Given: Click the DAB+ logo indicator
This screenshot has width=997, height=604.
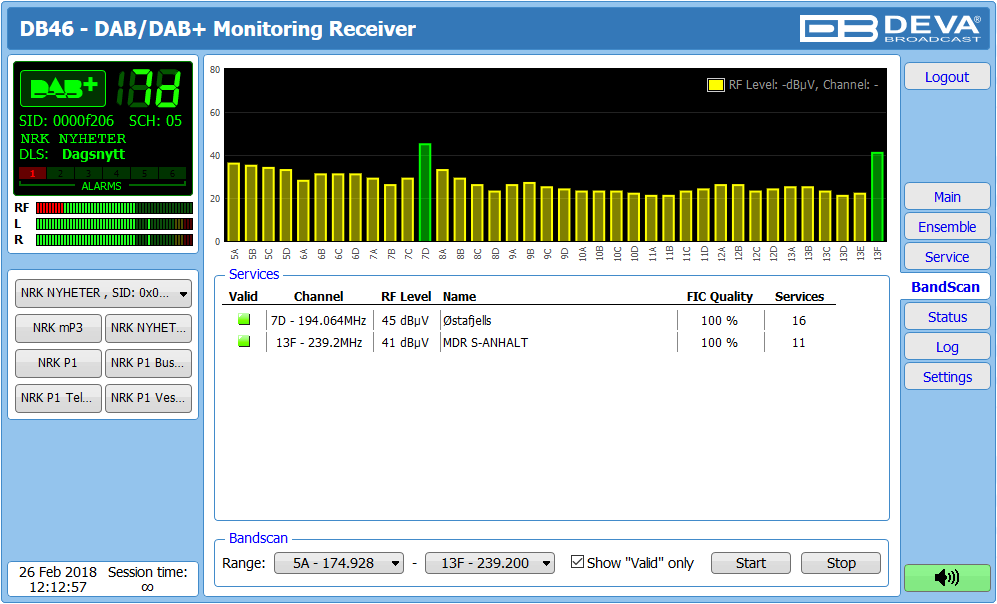Looking at the screenshot, I should (62, 89).
